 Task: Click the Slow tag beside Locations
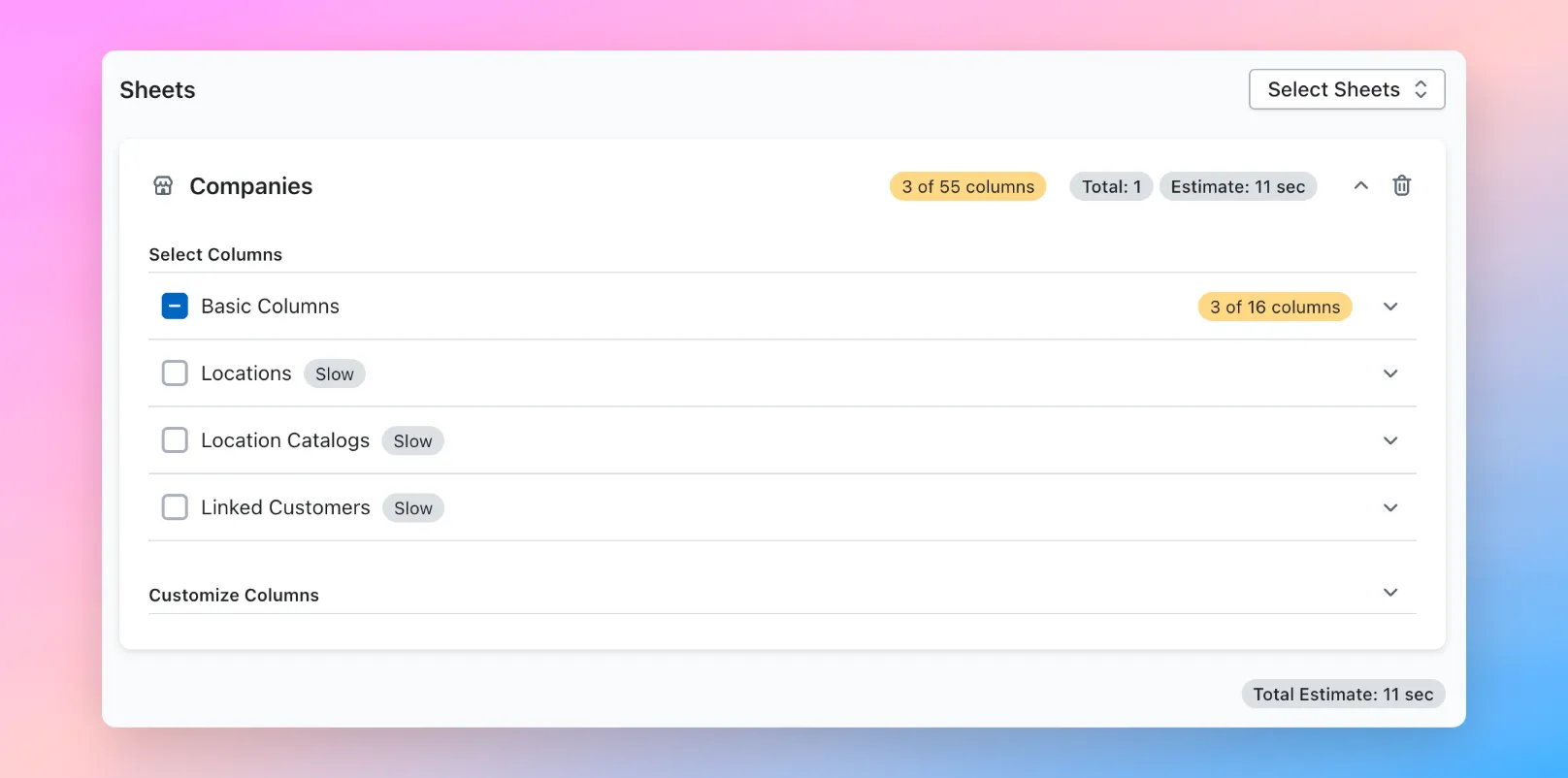(335, 373)
